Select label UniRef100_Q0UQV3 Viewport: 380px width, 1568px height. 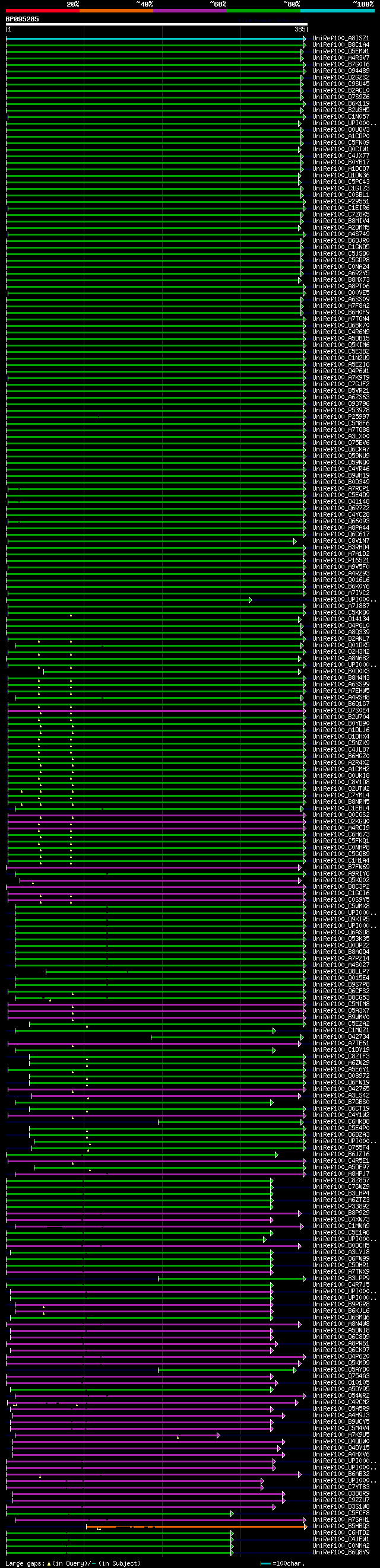click(341, 130)
